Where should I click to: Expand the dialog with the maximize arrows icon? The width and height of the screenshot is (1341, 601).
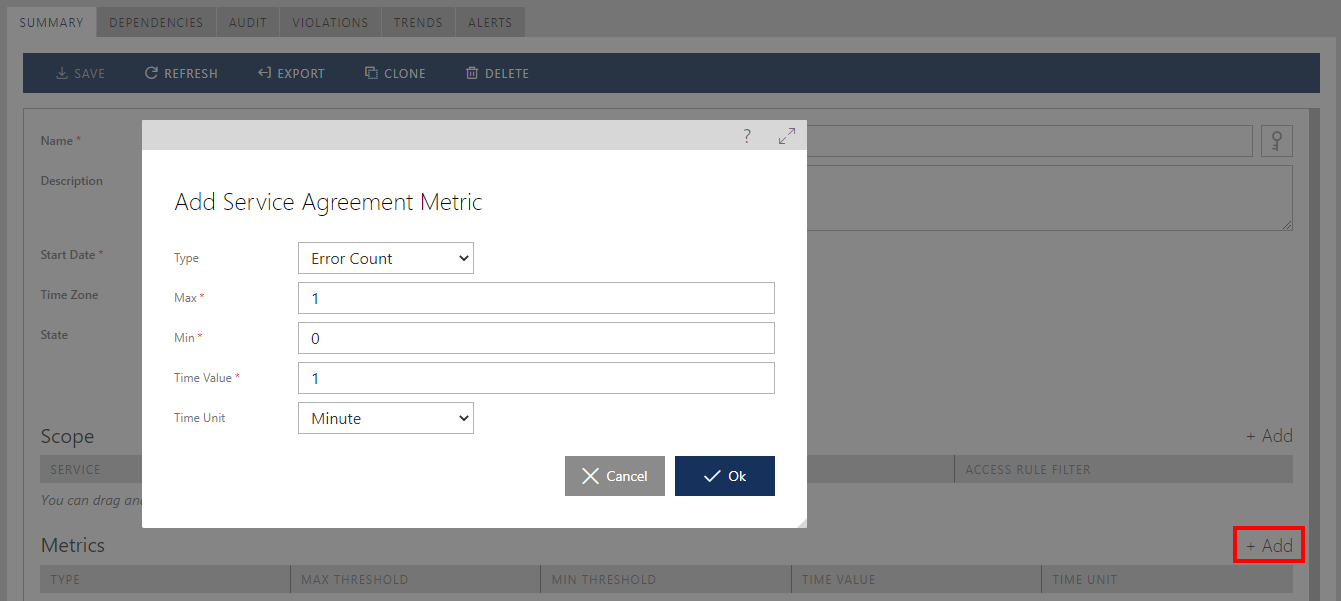(787, 136)
